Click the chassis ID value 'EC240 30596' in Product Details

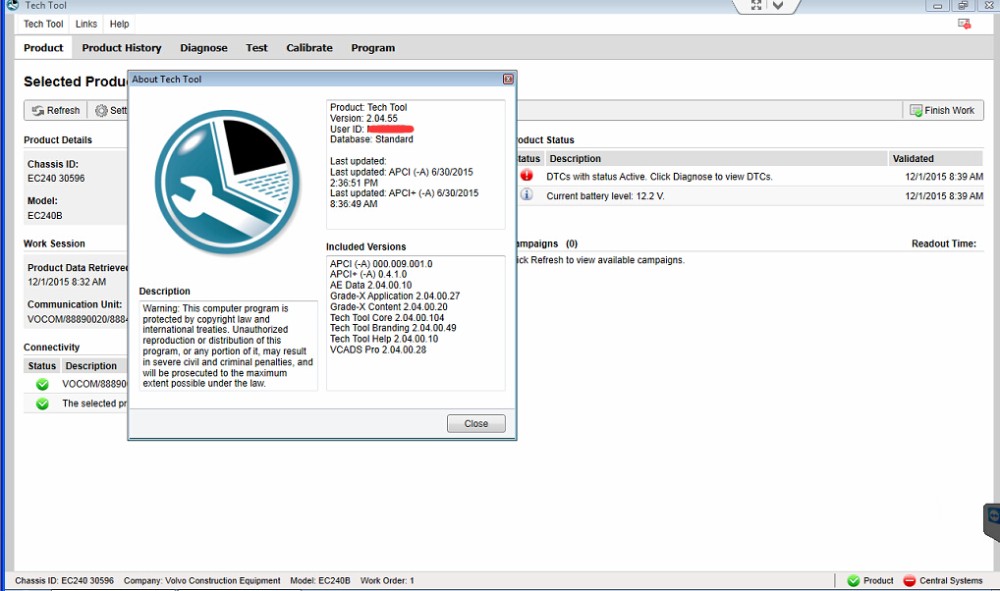tap(56, 179)
